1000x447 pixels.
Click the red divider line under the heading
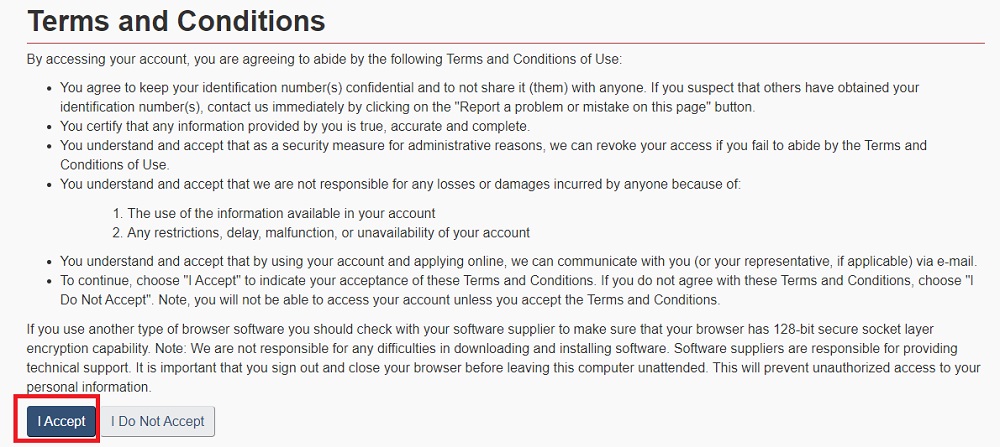point(506,43)
